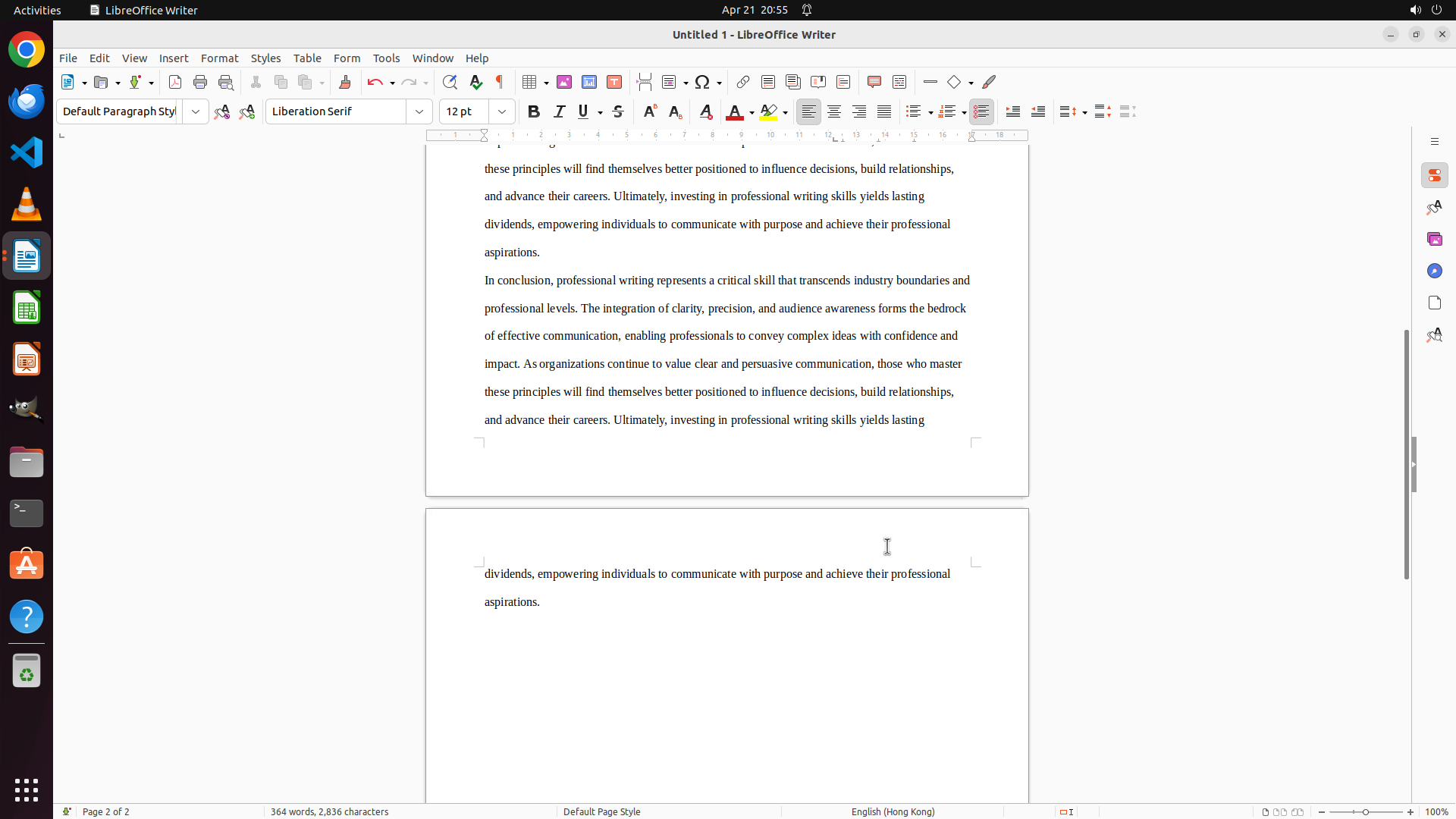Insert a hyperlink via toolbar icon
Screen dimensions: 1456x819
pyautogui.click(x=743, y=82)
